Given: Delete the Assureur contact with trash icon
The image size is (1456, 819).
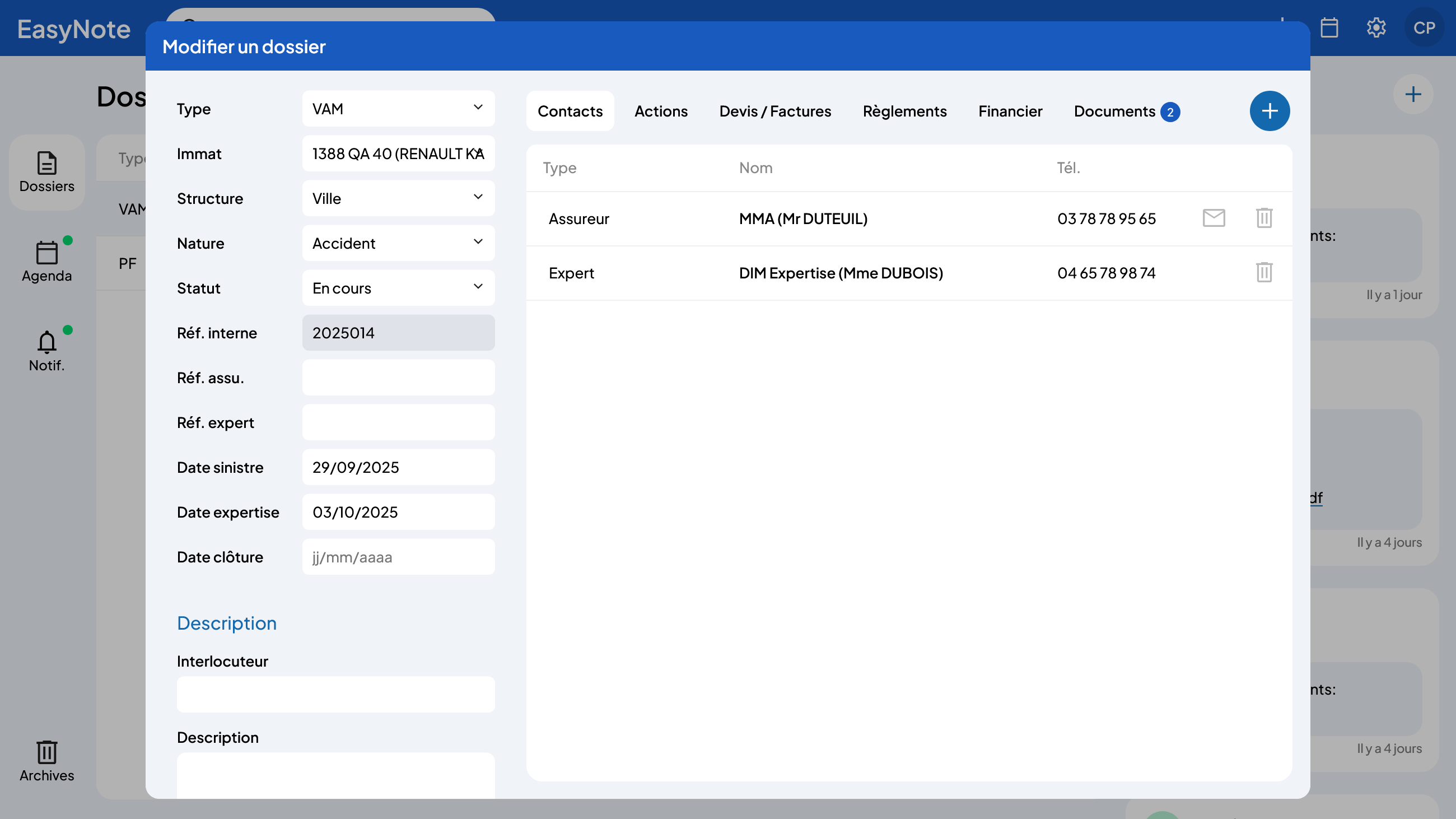Looking at the screenshot, I should click(1264, 218).
